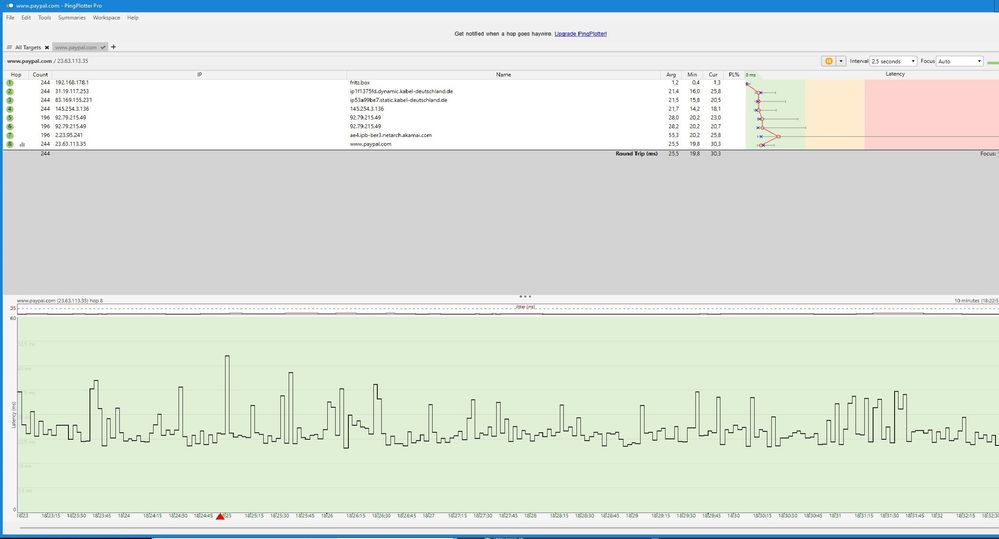Image resolution: width=999 pixels, height=539 pixels.
Task: Click the PL% column header
Action: click(734, 75)
